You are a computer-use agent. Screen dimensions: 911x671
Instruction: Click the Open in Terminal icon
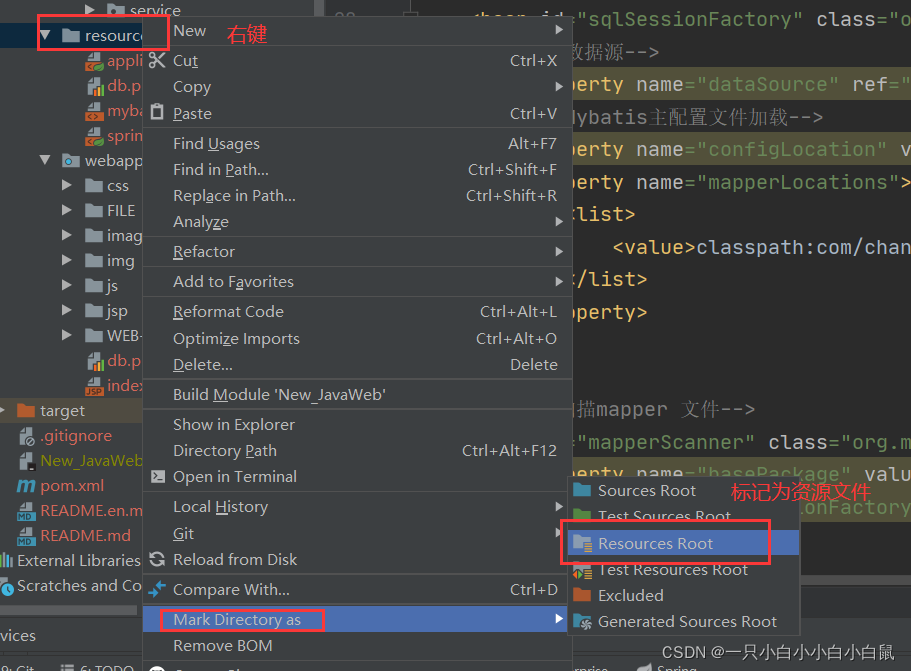click(x=157, y=476)
